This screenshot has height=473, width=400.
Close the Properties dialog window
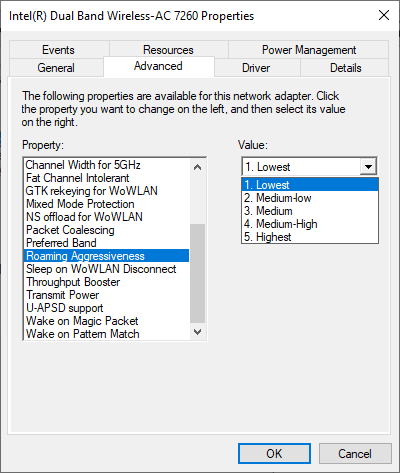pos(384,15)
